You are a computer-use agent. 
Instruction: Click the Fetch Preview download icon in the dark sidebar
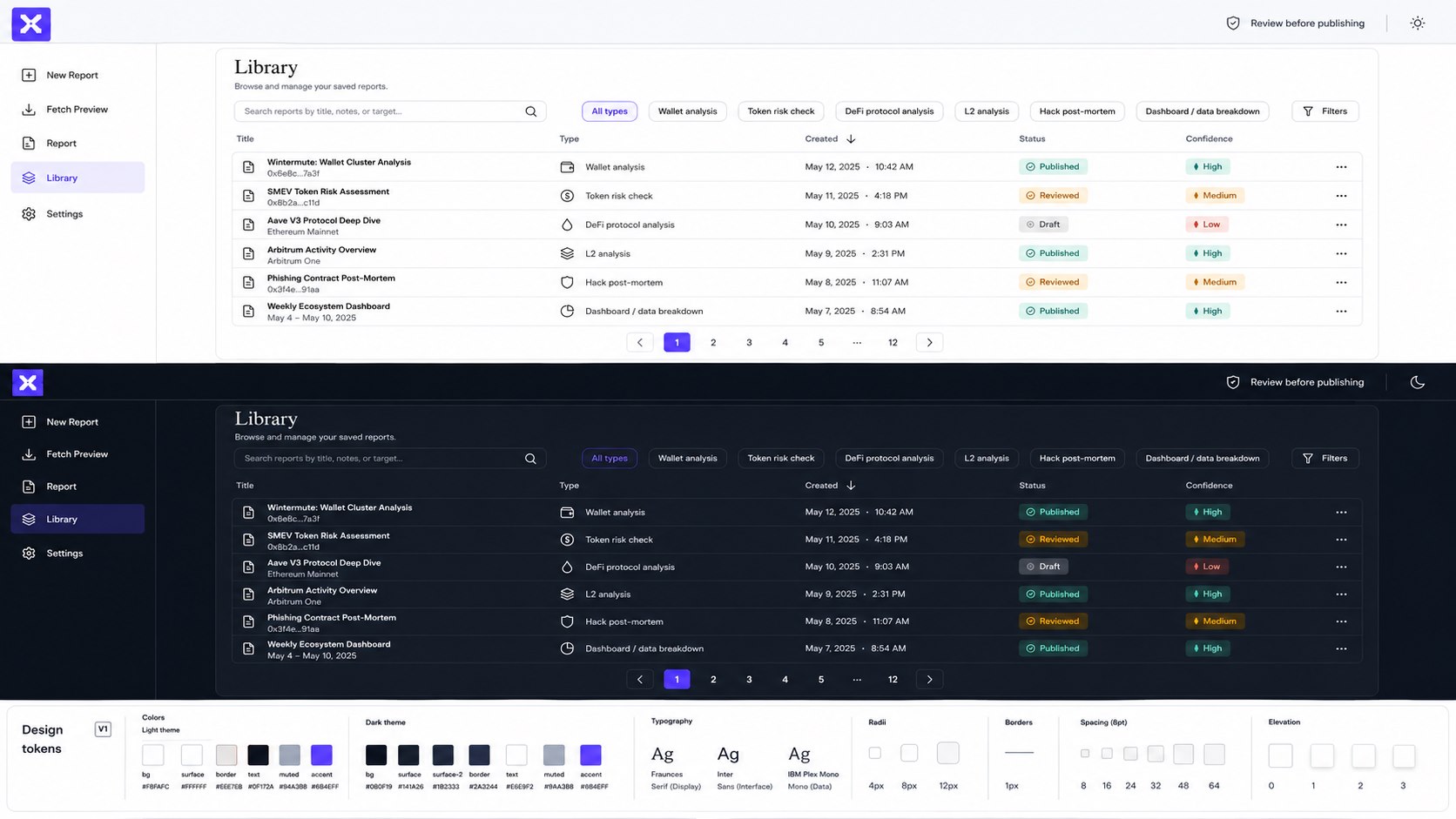pos(29,454)
